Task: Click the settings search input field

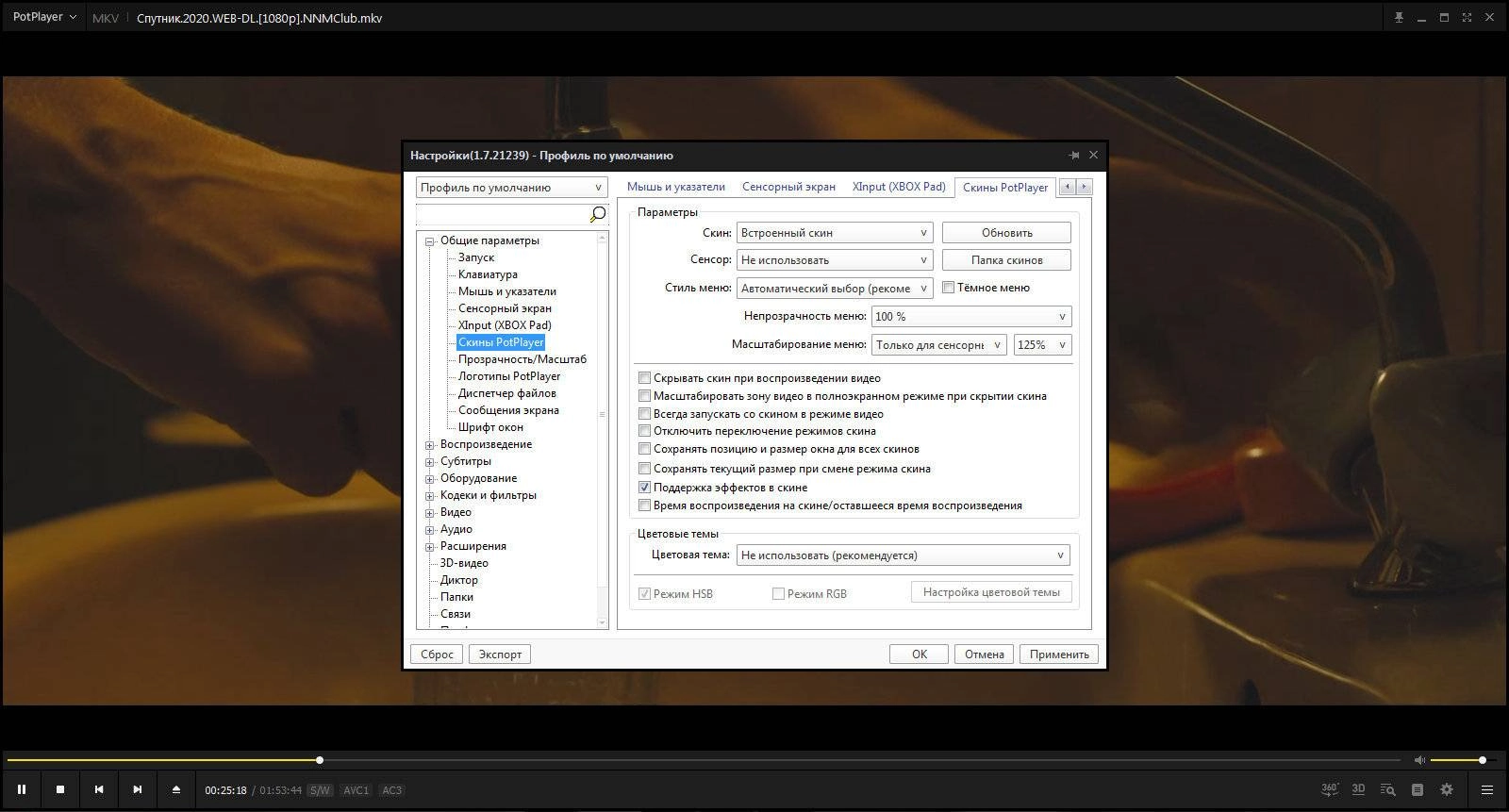Action: (503, 215)
